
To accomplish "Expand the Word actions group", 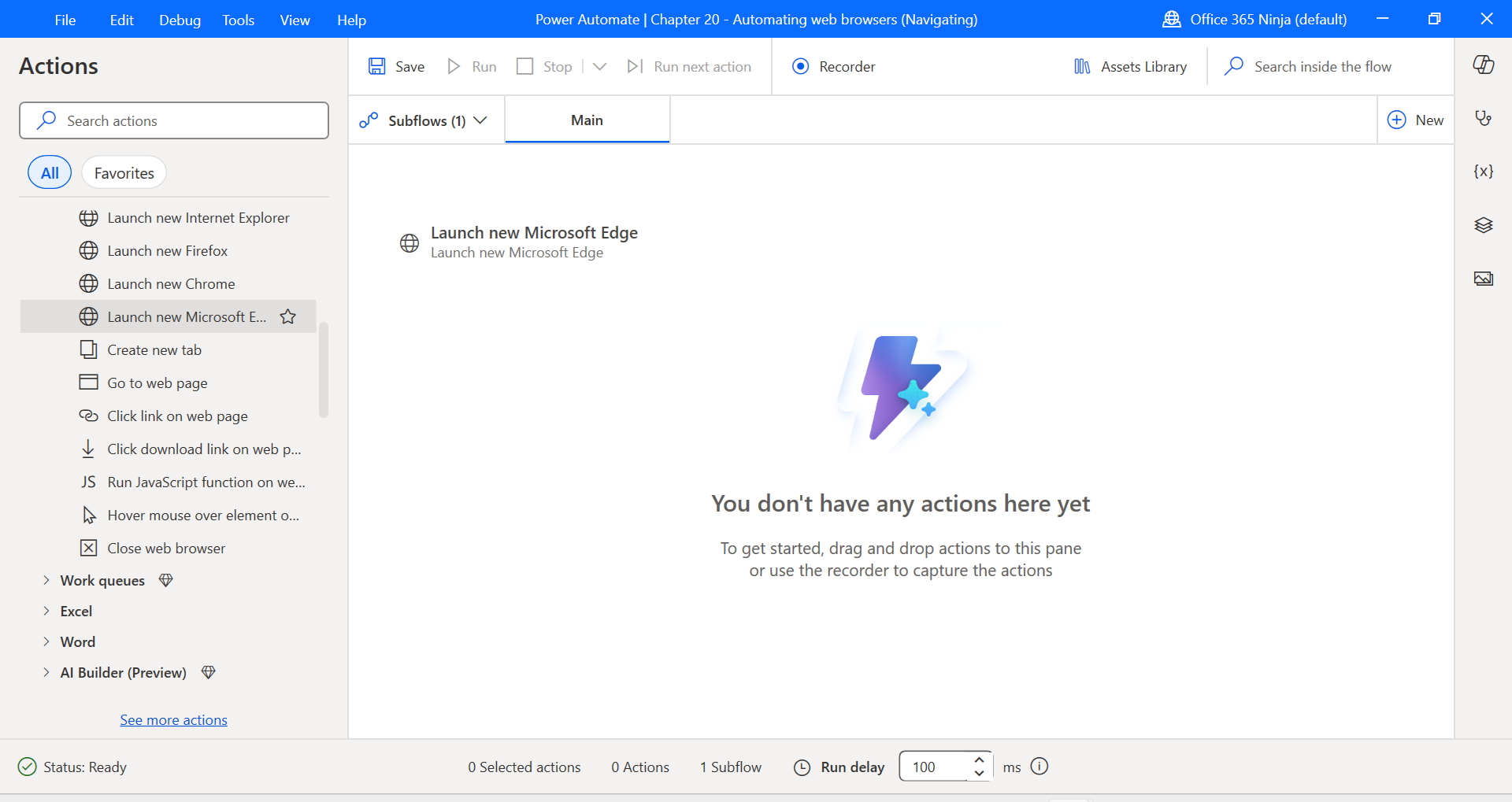I will click(x=77, y=641).
